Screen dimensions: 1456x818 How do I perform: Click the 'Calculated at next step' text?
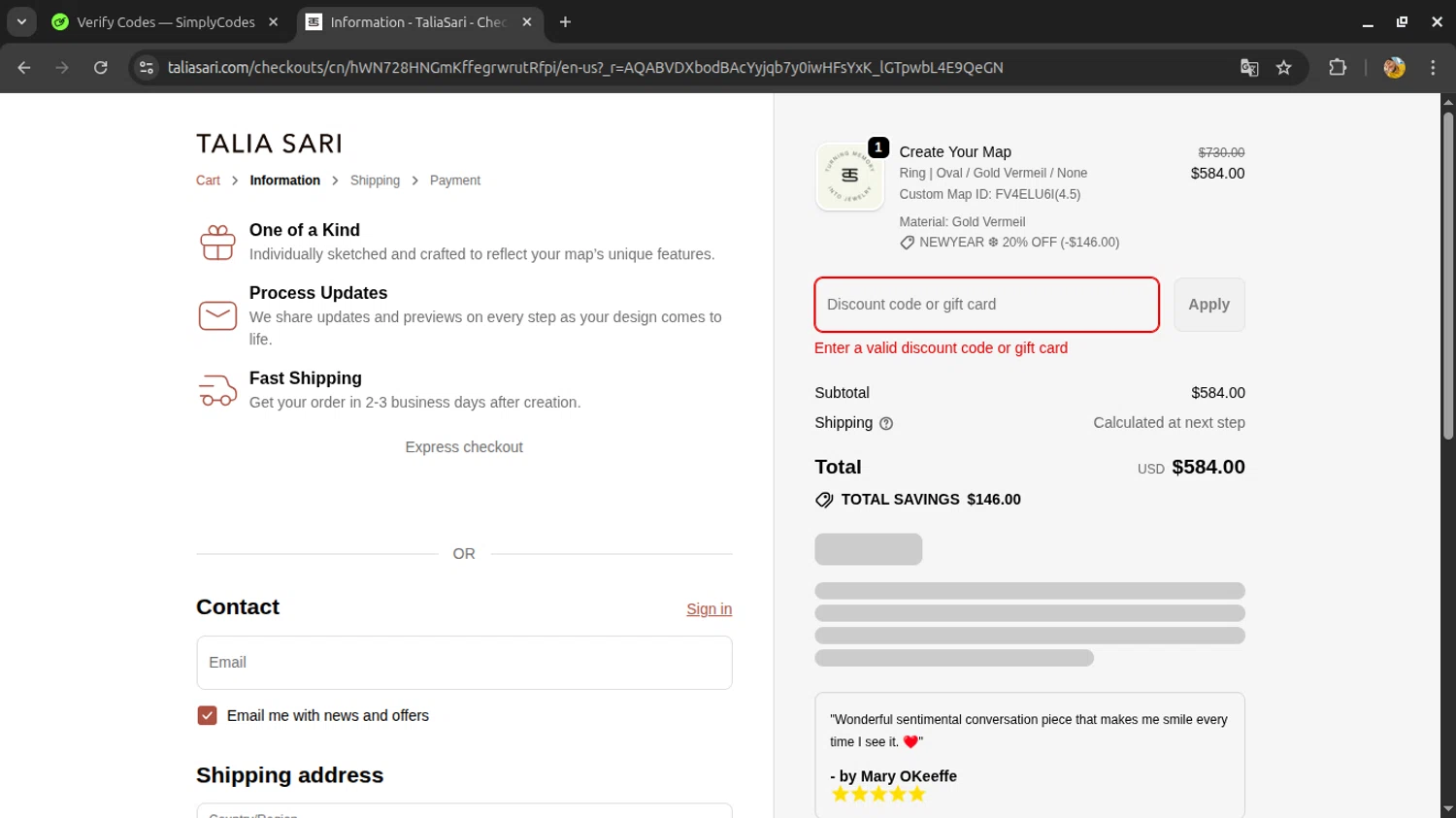point(1169,423)
